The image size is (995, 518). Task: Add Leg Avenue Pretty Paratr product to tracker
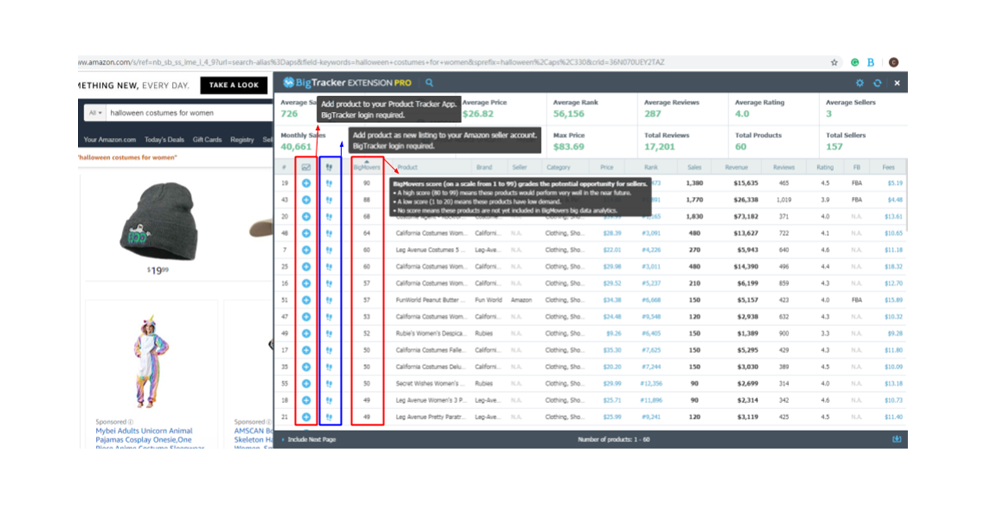(306, 417)
